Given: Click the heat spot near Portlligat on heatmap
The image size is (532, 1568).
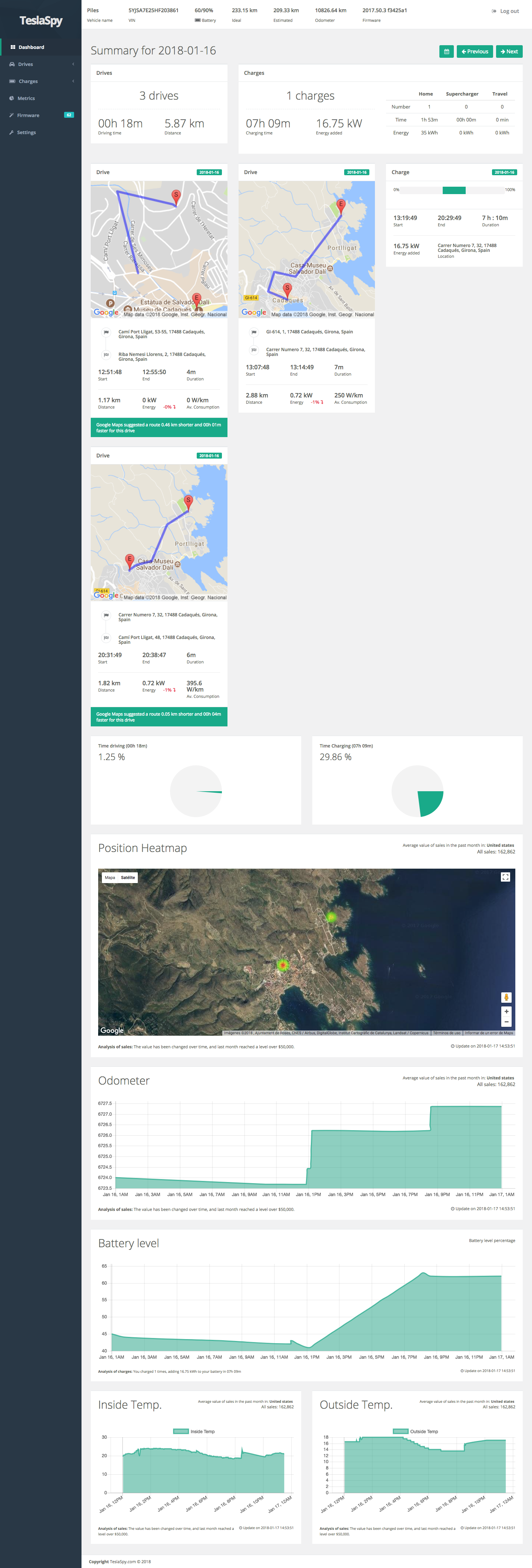Looking at the screenshot, I should tap(331, 917).
